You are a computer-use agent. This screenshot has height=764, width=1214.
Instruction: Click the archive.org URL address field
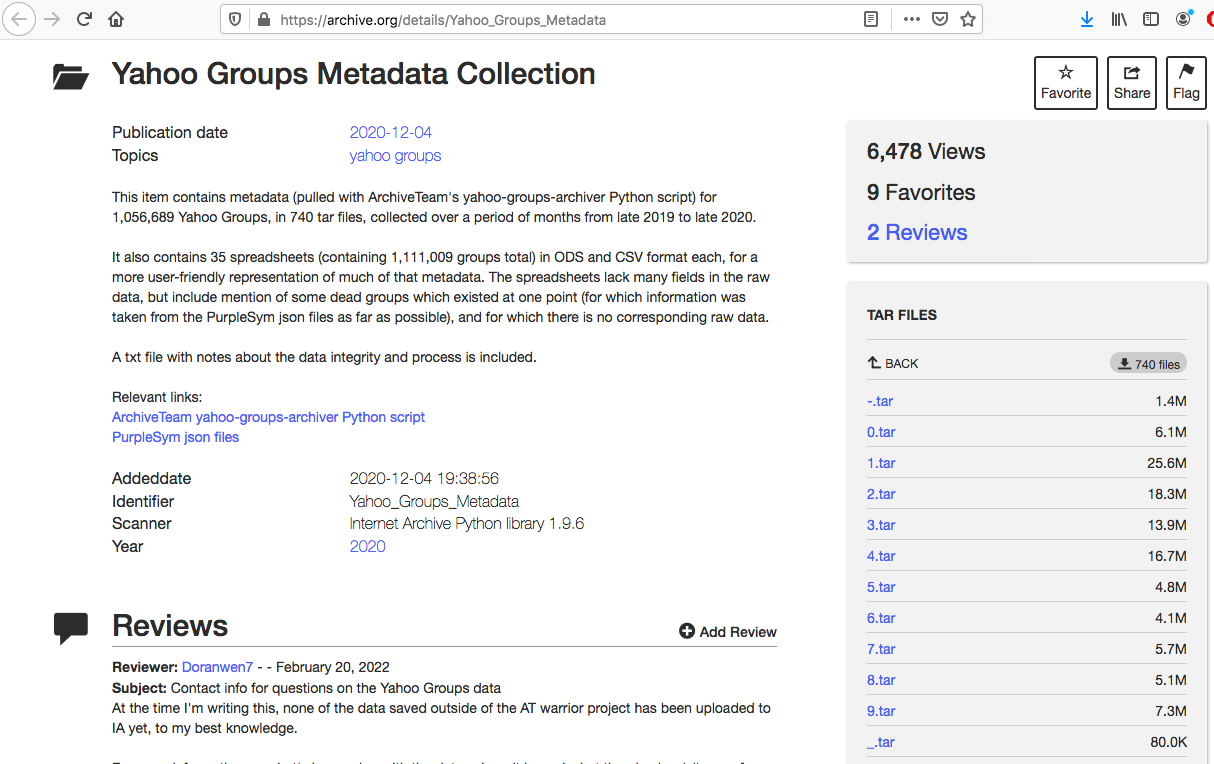click(x=560, y=19)
